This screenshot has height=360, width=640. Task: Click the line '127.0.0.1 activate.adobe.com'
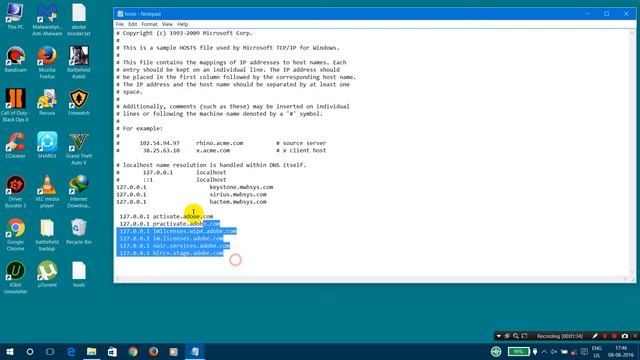(166, 216)
